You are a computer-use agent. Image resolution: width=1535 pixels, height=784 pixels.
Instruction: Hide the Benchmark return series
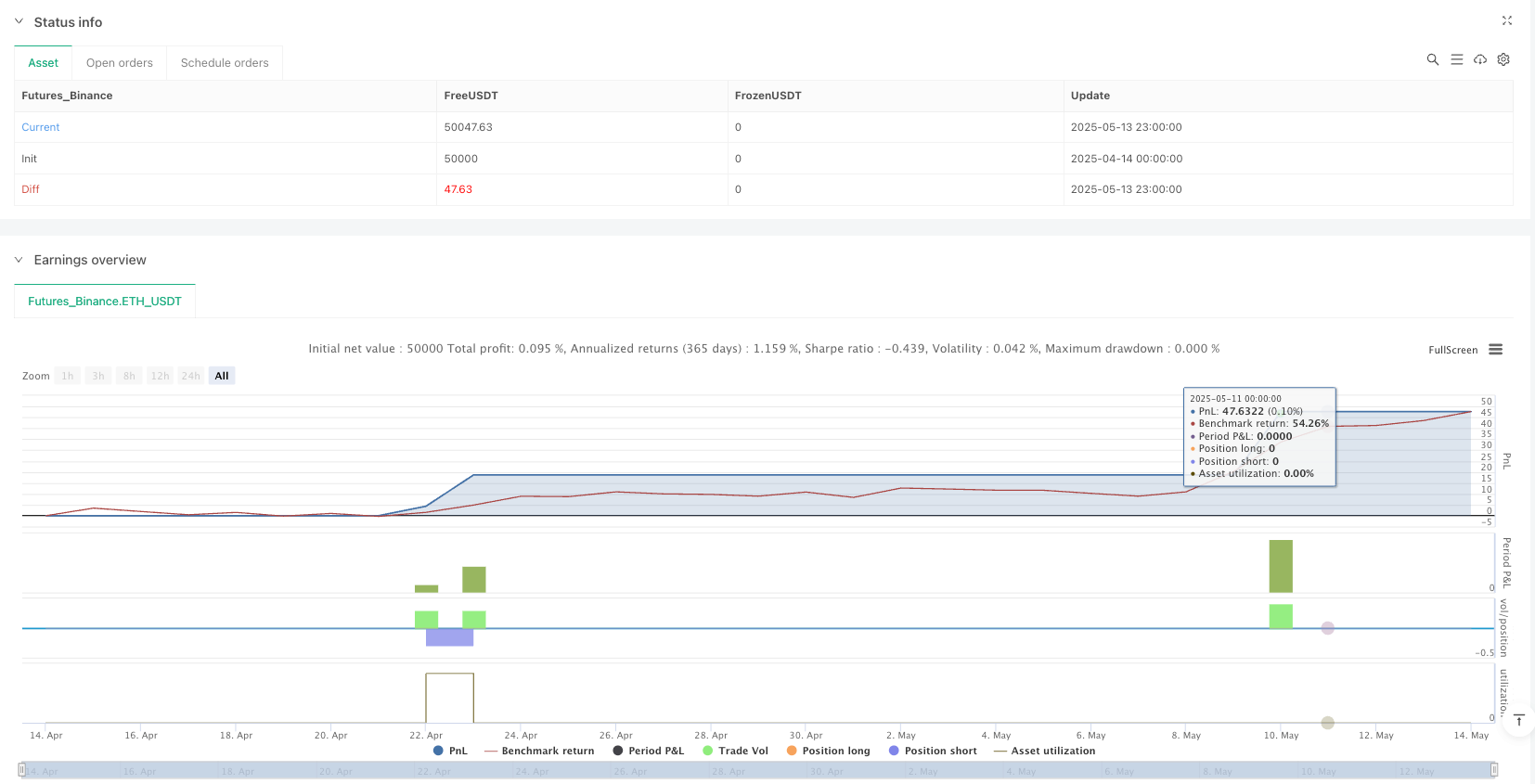pos(539,751)
